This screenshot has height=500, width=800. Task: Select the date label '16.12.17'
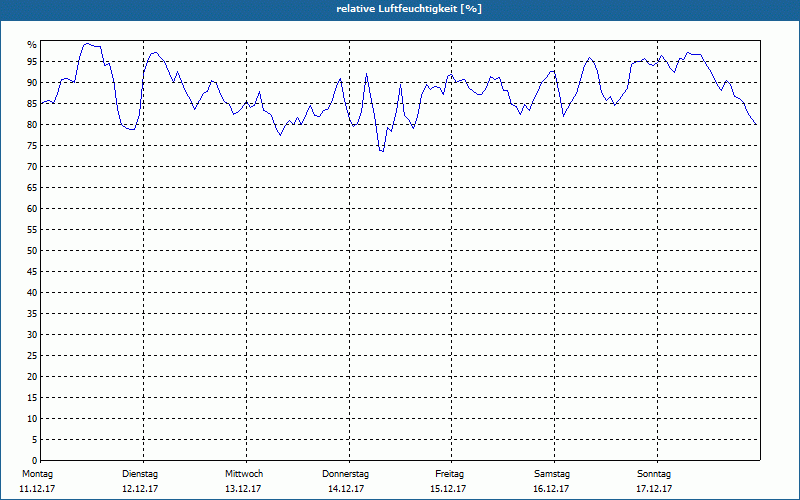pyautogui.click(x=551, y=489)
